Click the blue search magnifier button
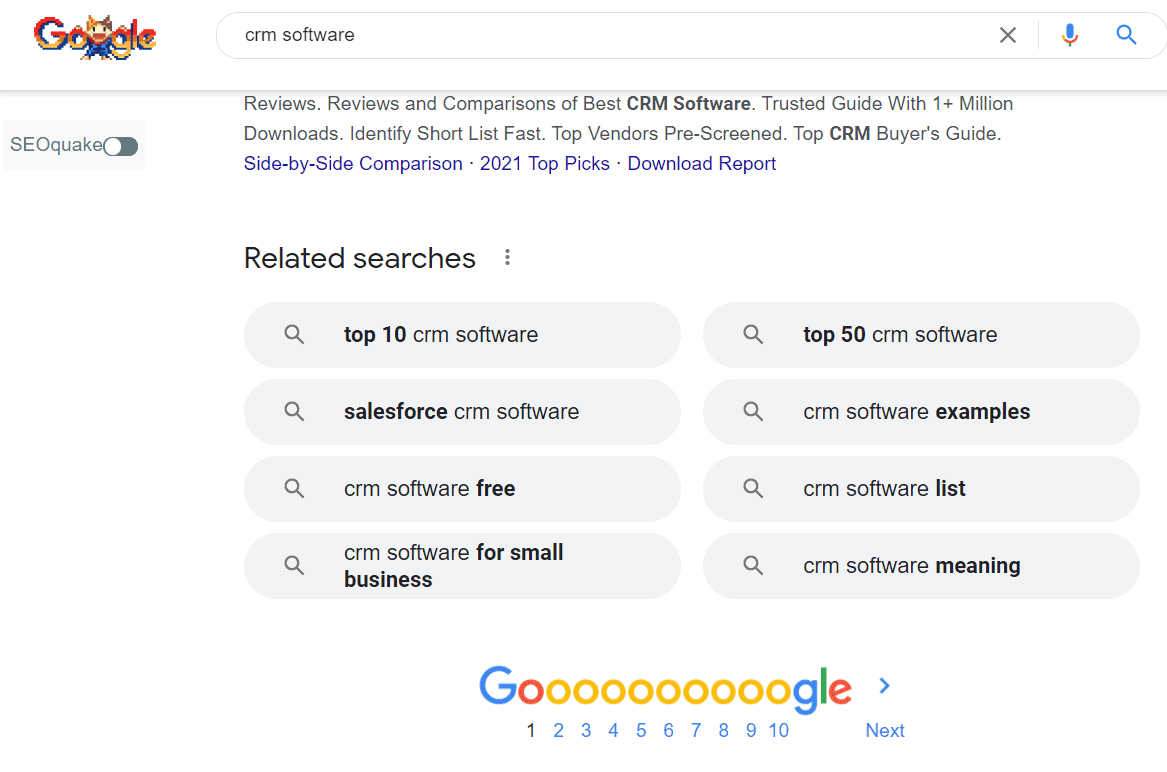This screenshot has height=772, width=1167. coord(1126,36)
